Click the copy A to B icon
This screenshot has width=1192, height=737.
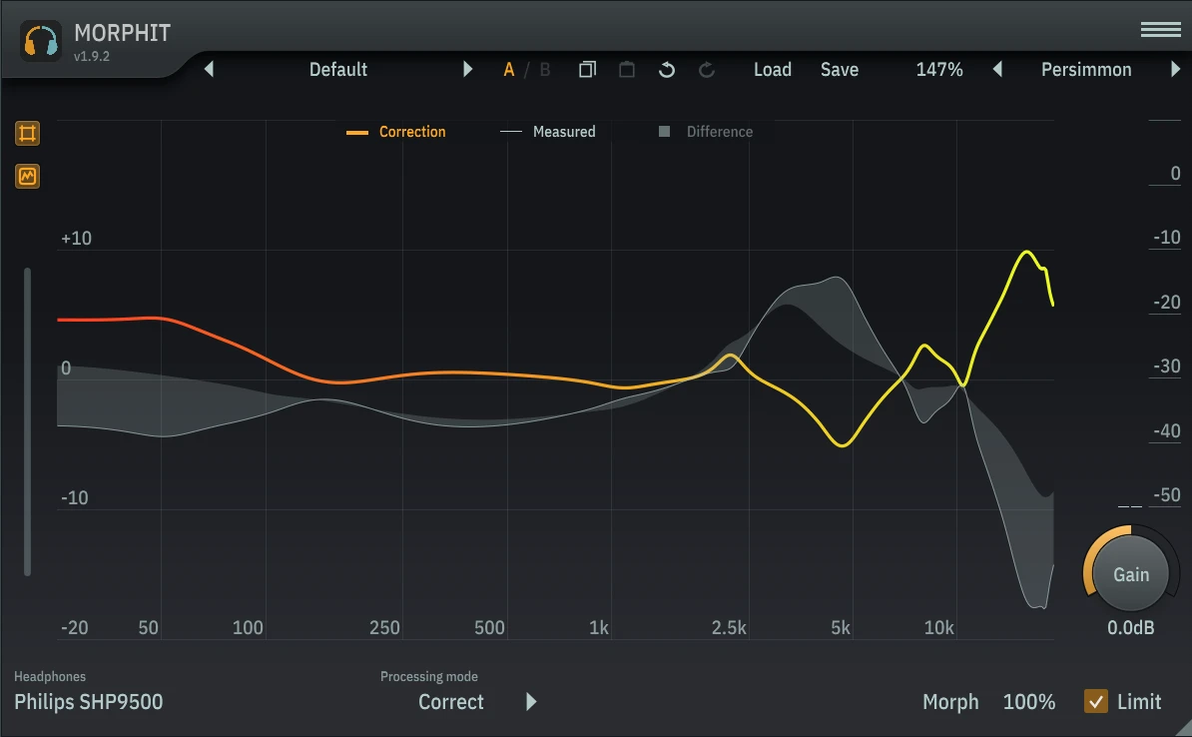click(x=587, y=70)
